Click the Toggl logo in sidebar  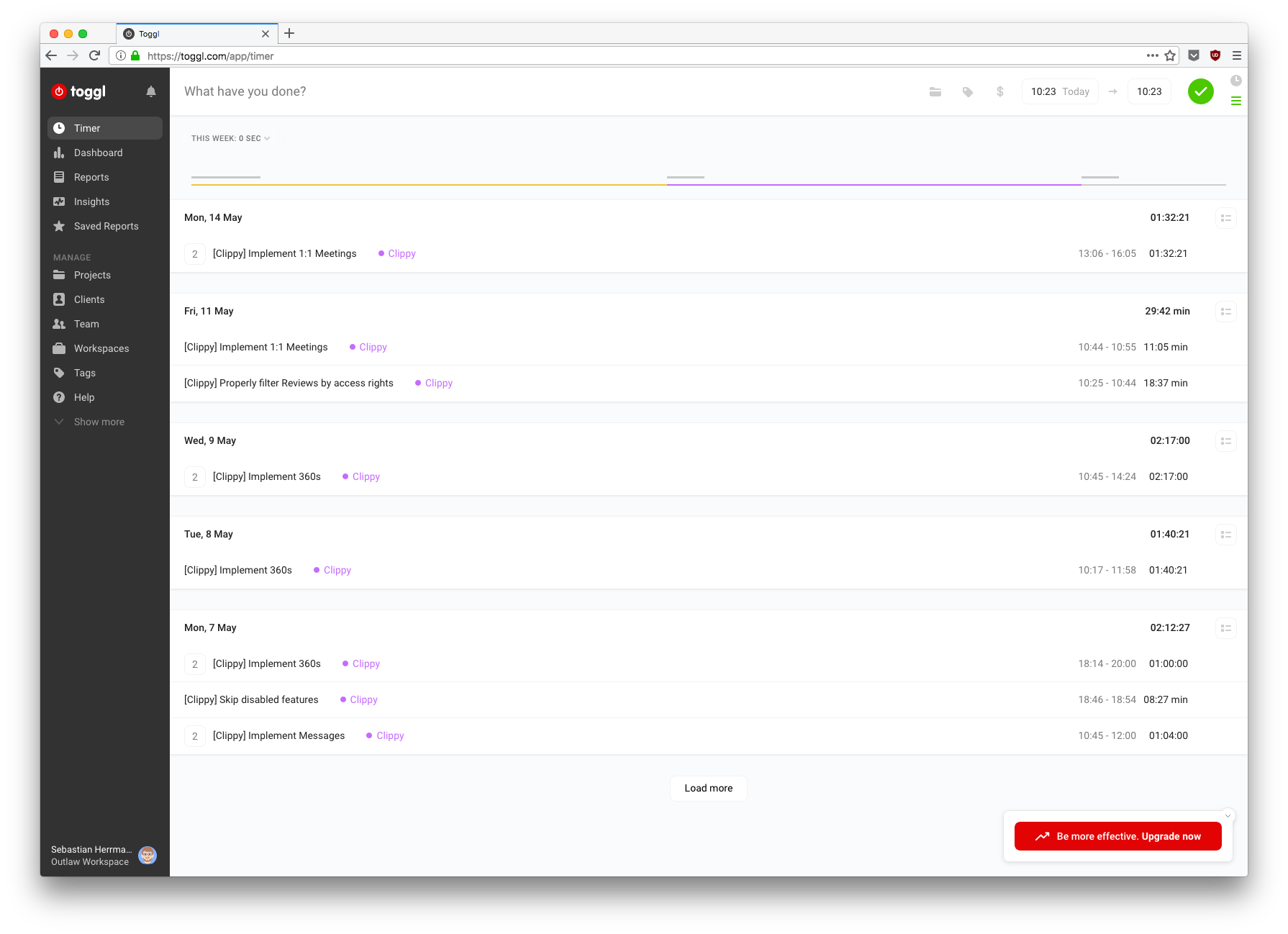[78, 91]
